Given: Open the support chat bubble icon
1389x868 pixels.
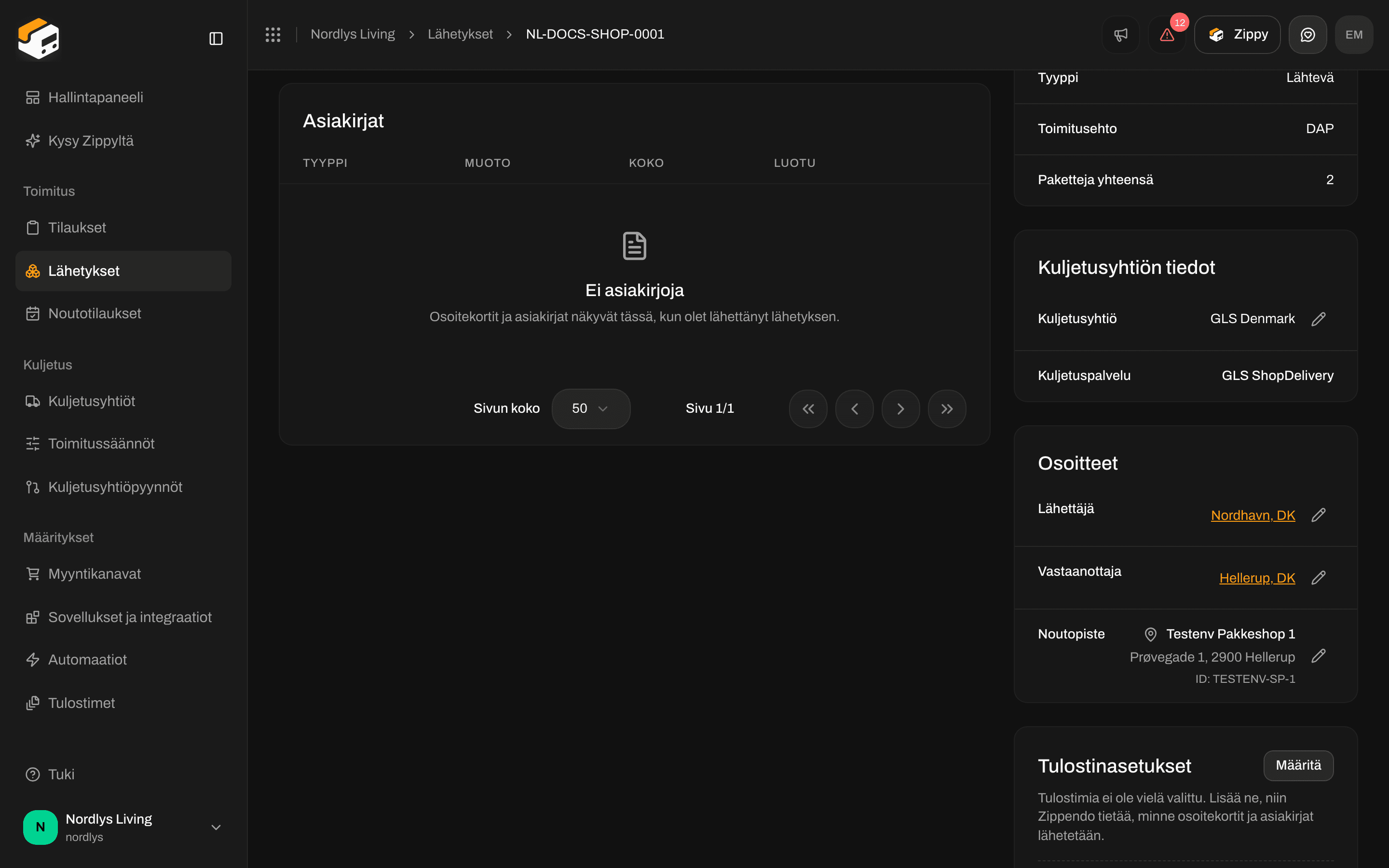Looking at the screenshot, I should (1307, 34).
